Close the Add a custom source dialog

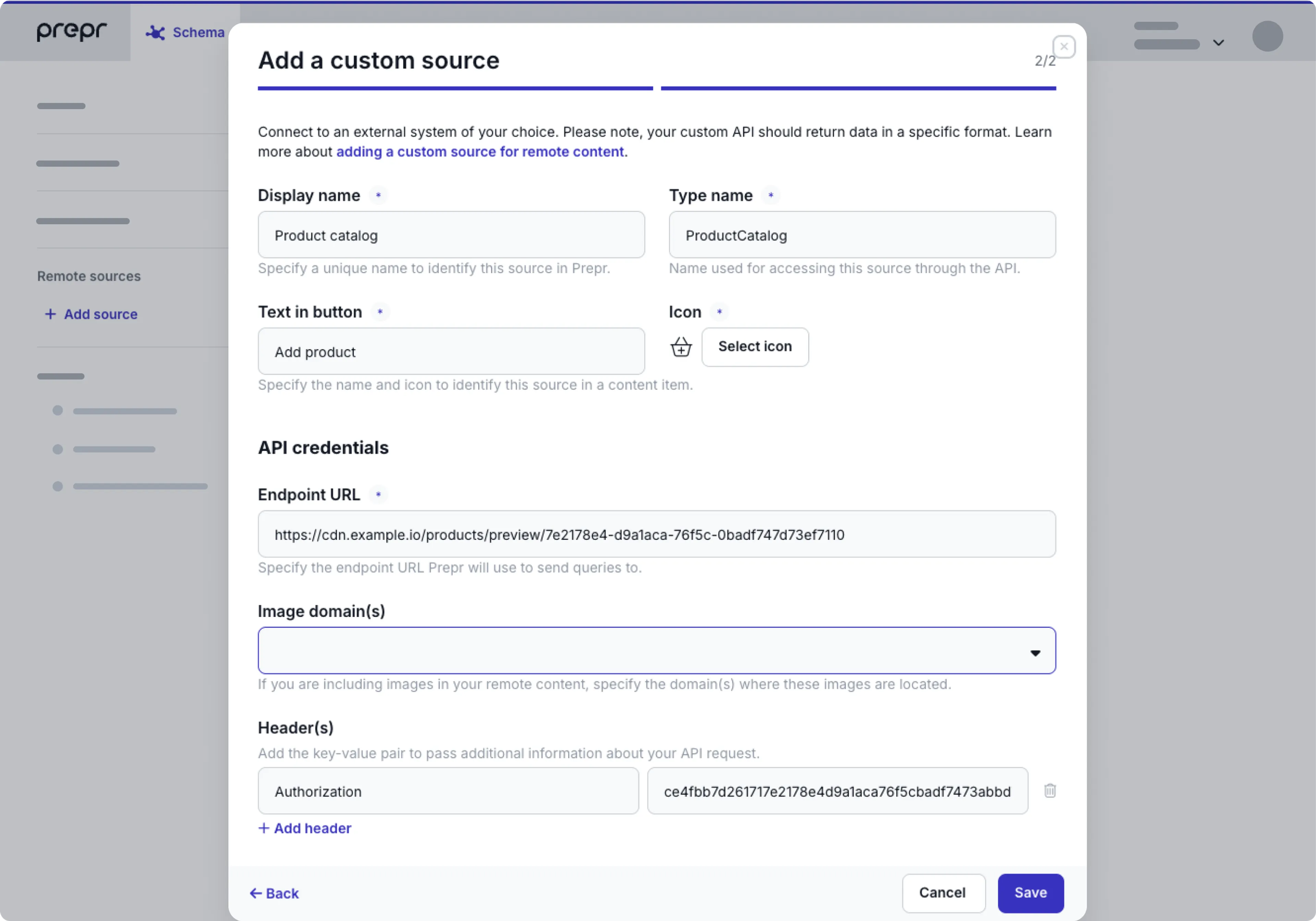(x=1064, y=46)
